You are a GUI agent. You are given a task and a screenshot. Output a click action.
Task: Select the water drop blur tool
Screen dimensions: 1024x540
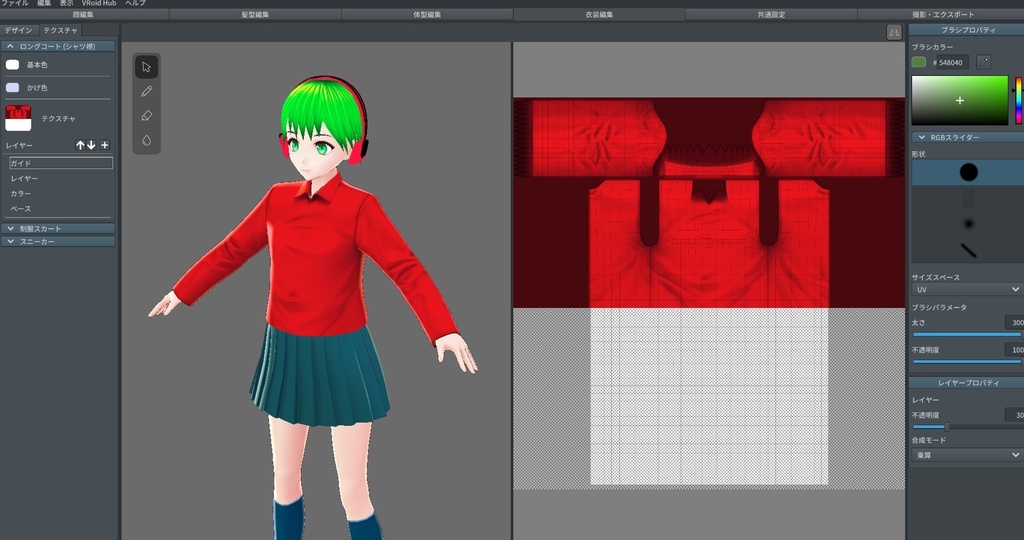tap(146, 140)
